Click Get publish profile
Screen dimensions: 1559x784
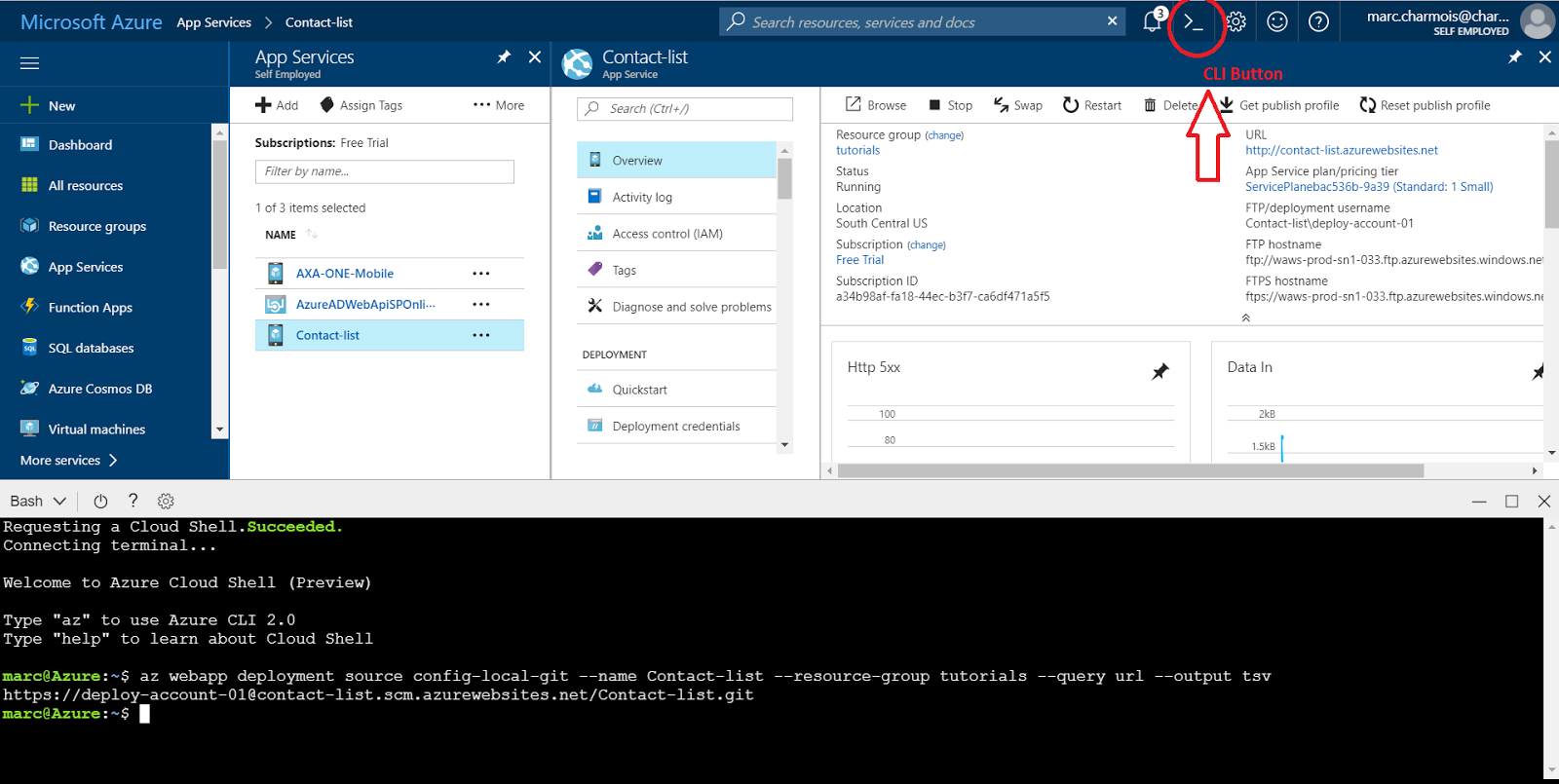1279,105
